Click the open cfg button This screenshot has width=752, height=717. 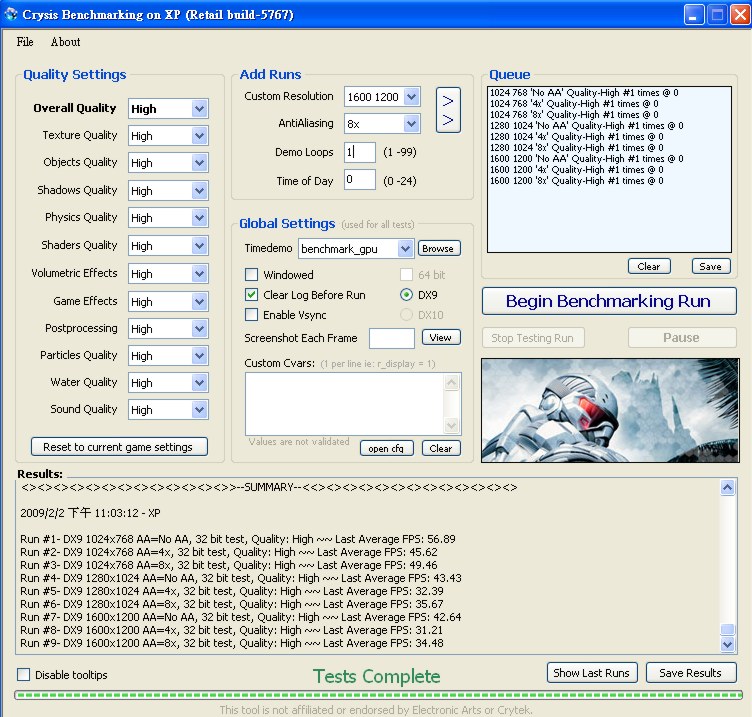tap(387, 448)
